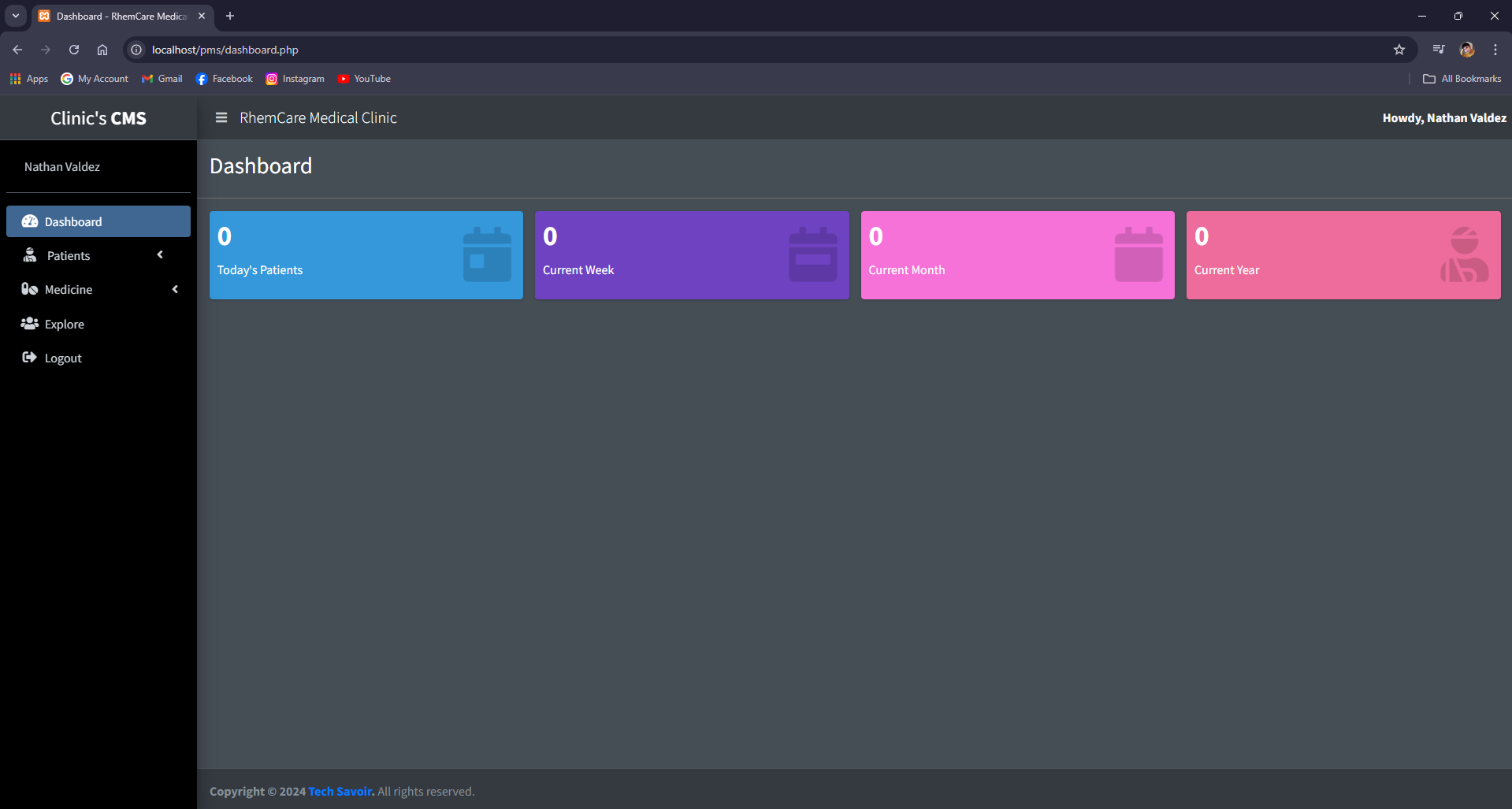Click the Explore users group icon

pyautogui.click(x=30, y=324)
